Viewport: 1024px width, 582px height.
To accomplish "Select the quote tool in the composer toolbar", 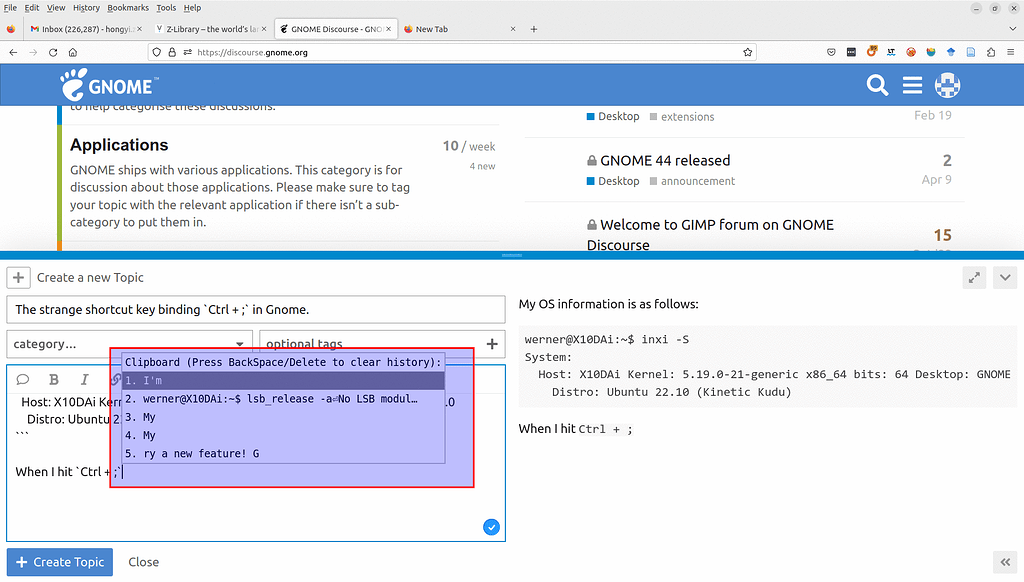I will coord(23,380).
